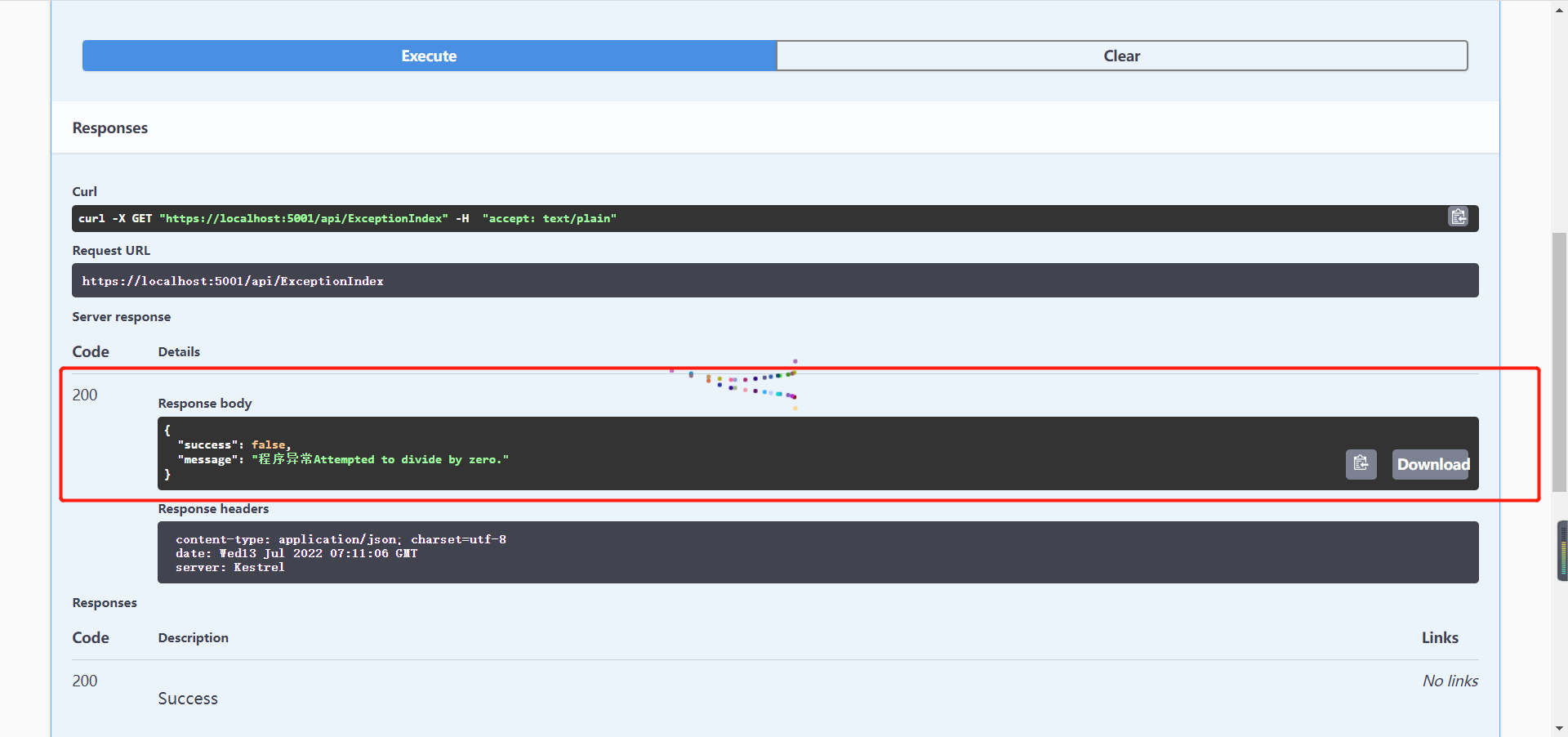Copy the curl command to clipboard
Viewport: 1568px width, 737px height.
1458,217
